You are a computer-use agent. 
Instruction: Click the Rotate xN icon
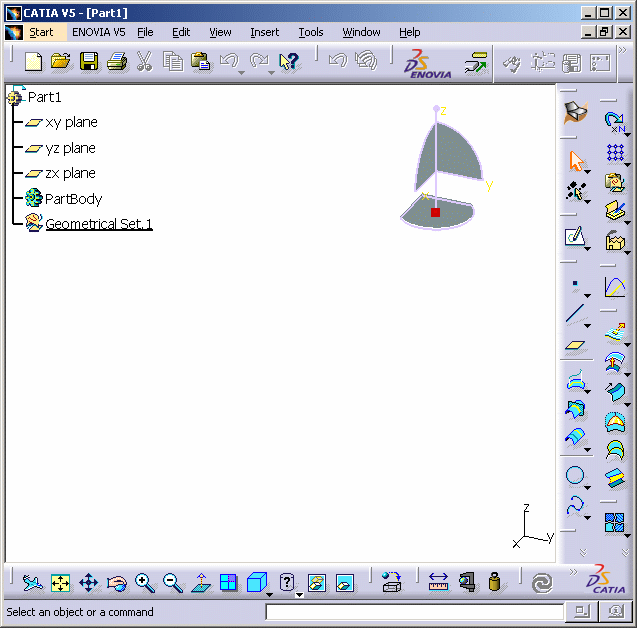coord(615,122)
